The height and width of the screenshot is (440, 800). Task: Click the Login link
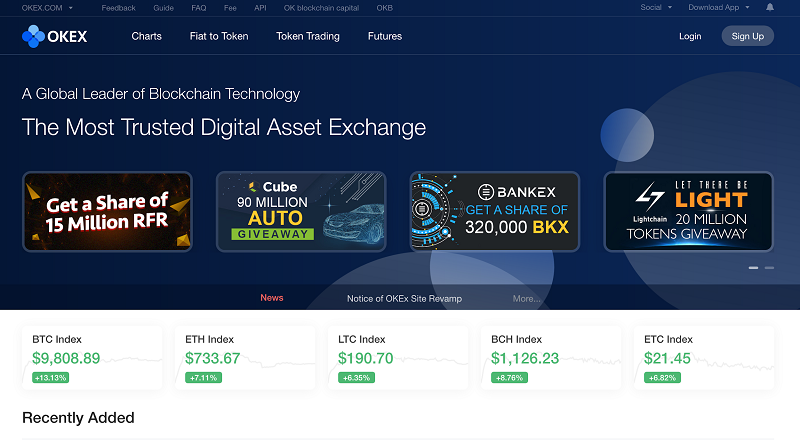click(x=690, y=36)
